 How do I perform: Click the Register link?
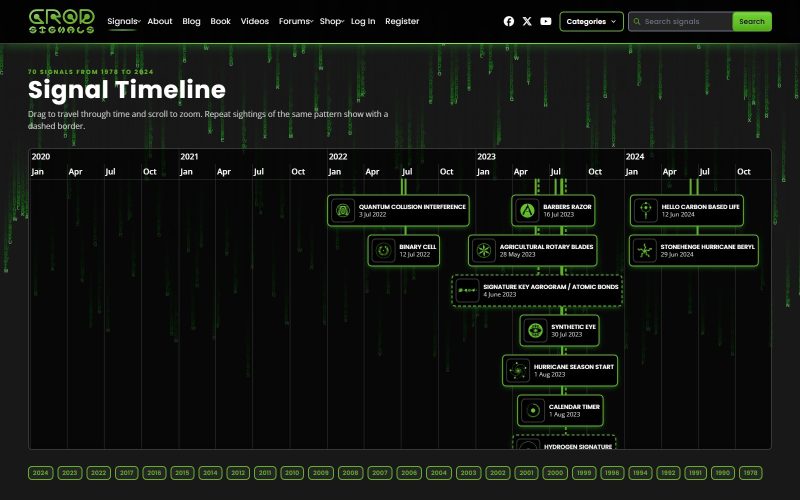(x=402, y=21)
